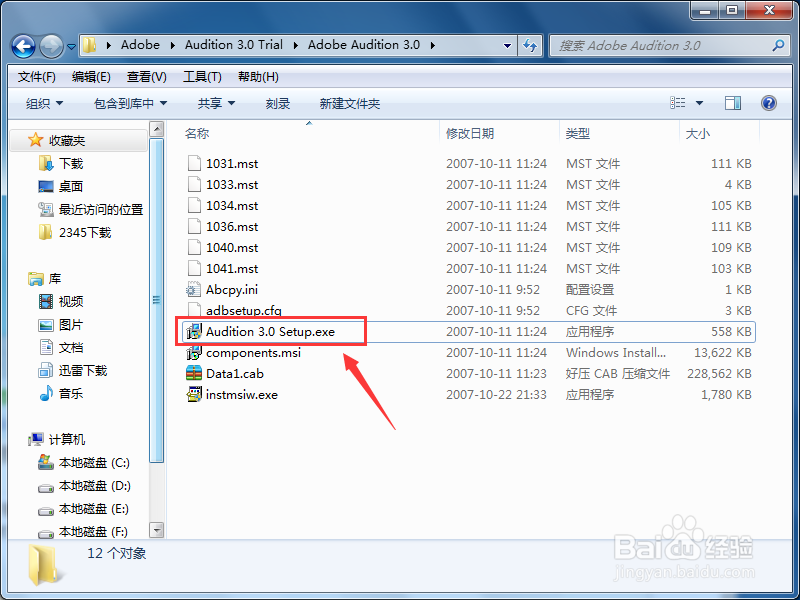Open the 迅雷下载 library
The image size is (800, 600).
click(x=72, y=370)
